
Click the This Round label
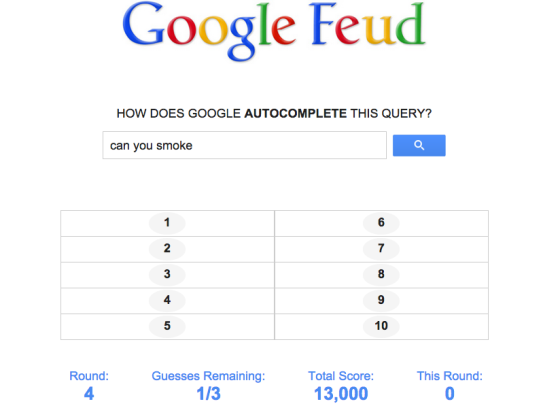(450, 376)
